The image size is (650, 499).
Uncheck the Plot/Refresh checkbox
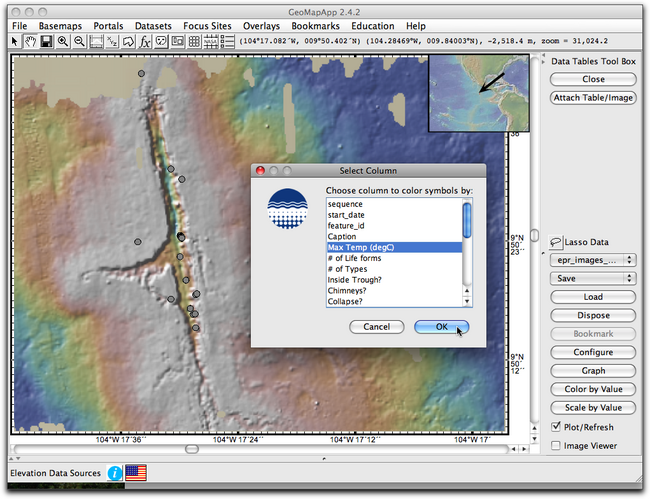click(x=556, y=427)
